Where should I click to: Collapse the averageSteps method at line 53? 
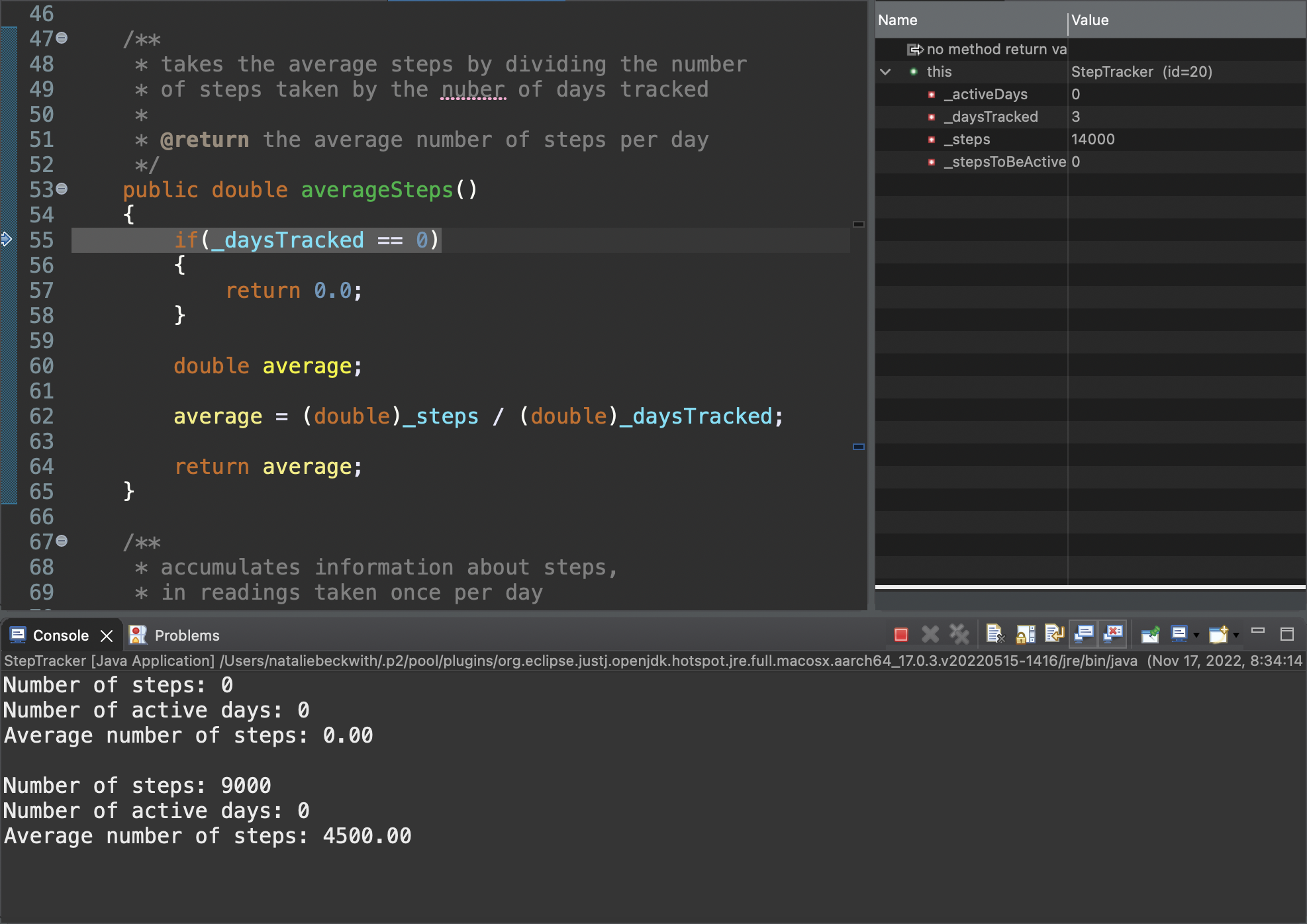(x=62, y=189)
